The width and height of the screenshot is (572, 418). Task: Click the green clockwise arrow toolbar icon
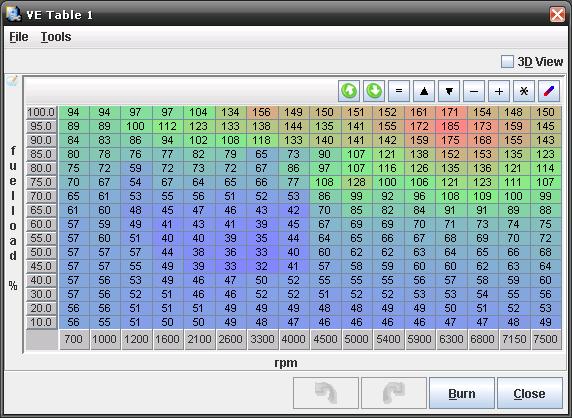[x=374, y=91]
